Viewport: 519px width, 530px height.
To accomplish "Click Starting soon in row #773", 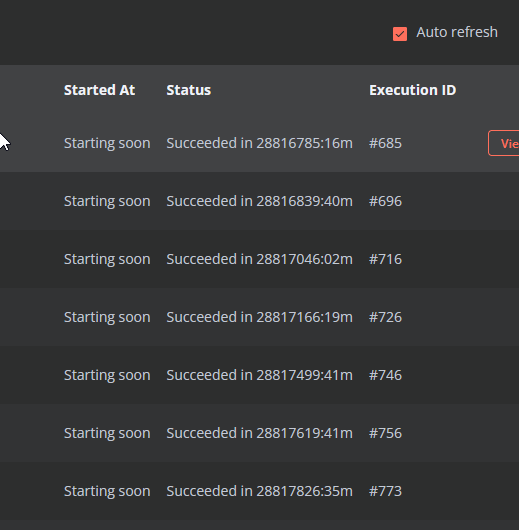I will pyautogui.click(x=107, y=492).
